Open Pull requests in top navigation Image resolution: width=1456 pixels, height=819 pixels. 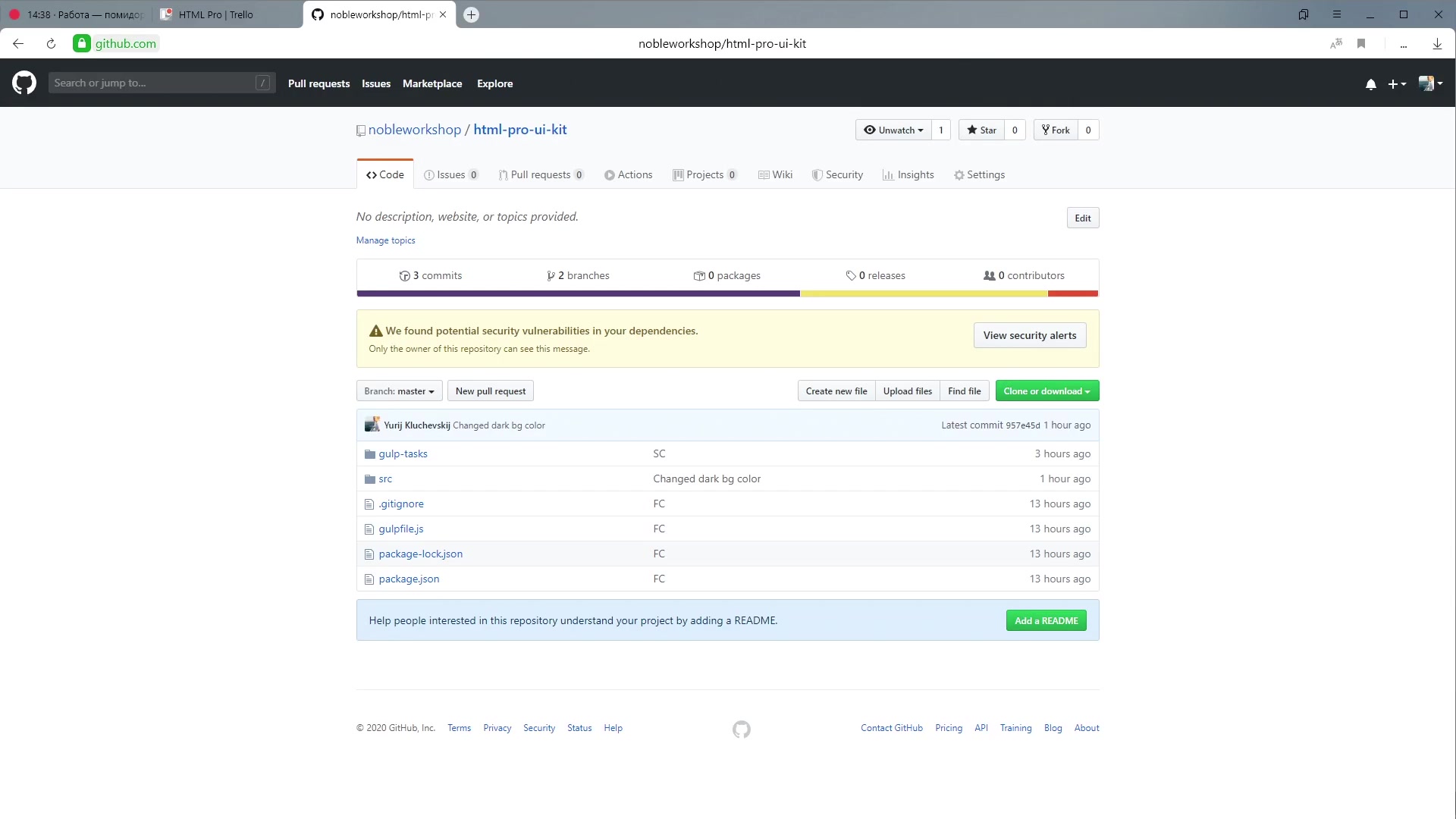(x=318, y=83)
